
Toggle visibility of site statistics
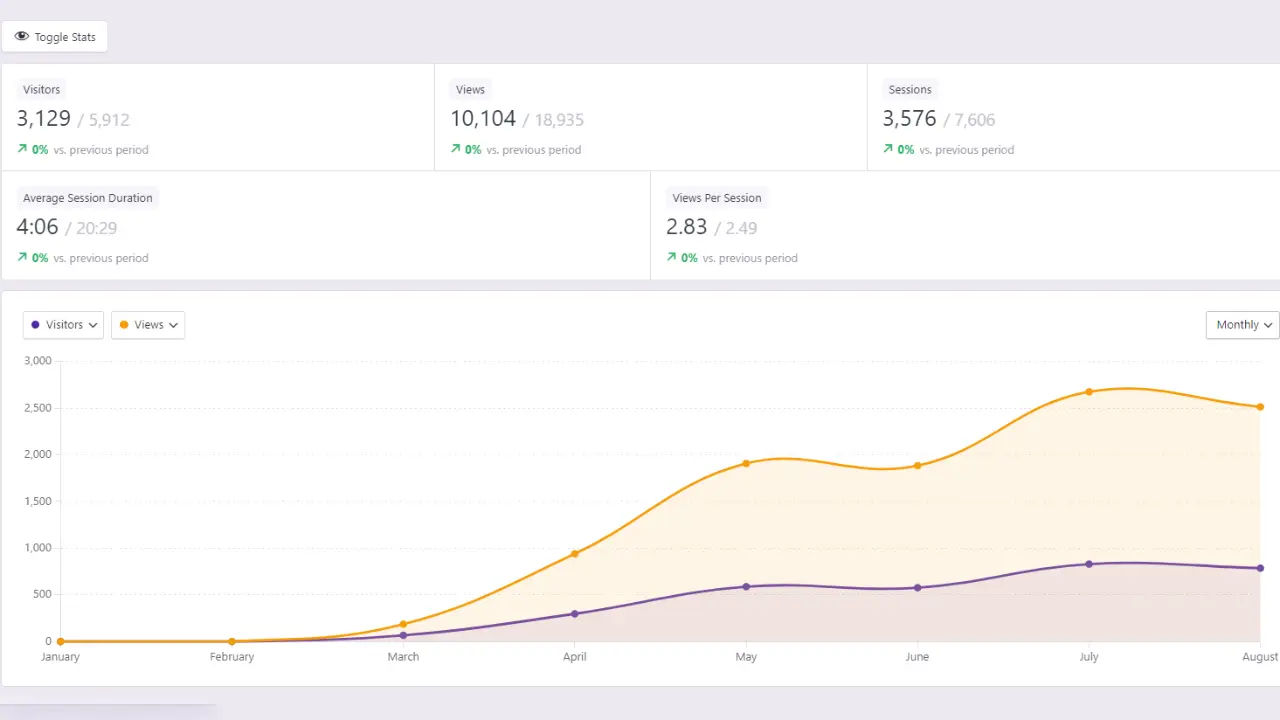click(x=55, y=36)
